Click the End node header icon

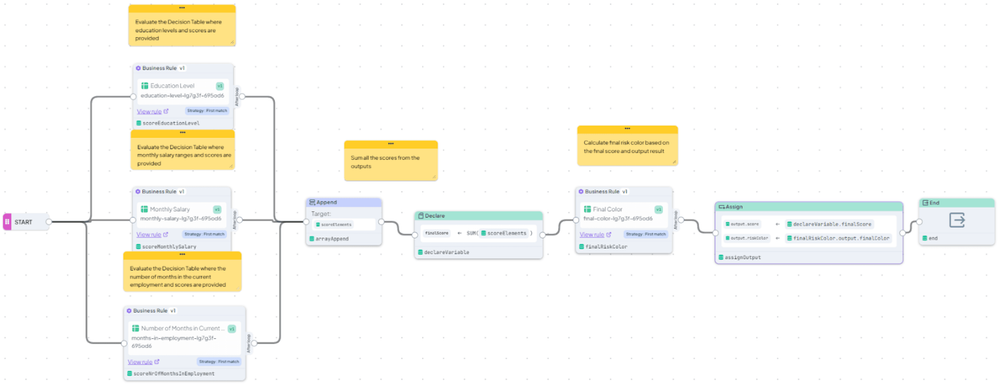925,203
